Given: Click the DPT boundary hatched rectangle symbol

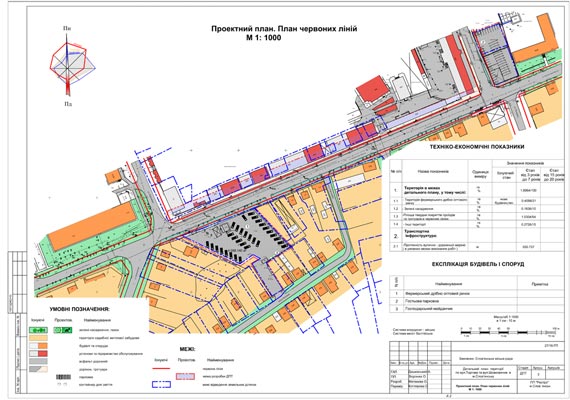Looking at the screenshot, I should click(185, 376).
